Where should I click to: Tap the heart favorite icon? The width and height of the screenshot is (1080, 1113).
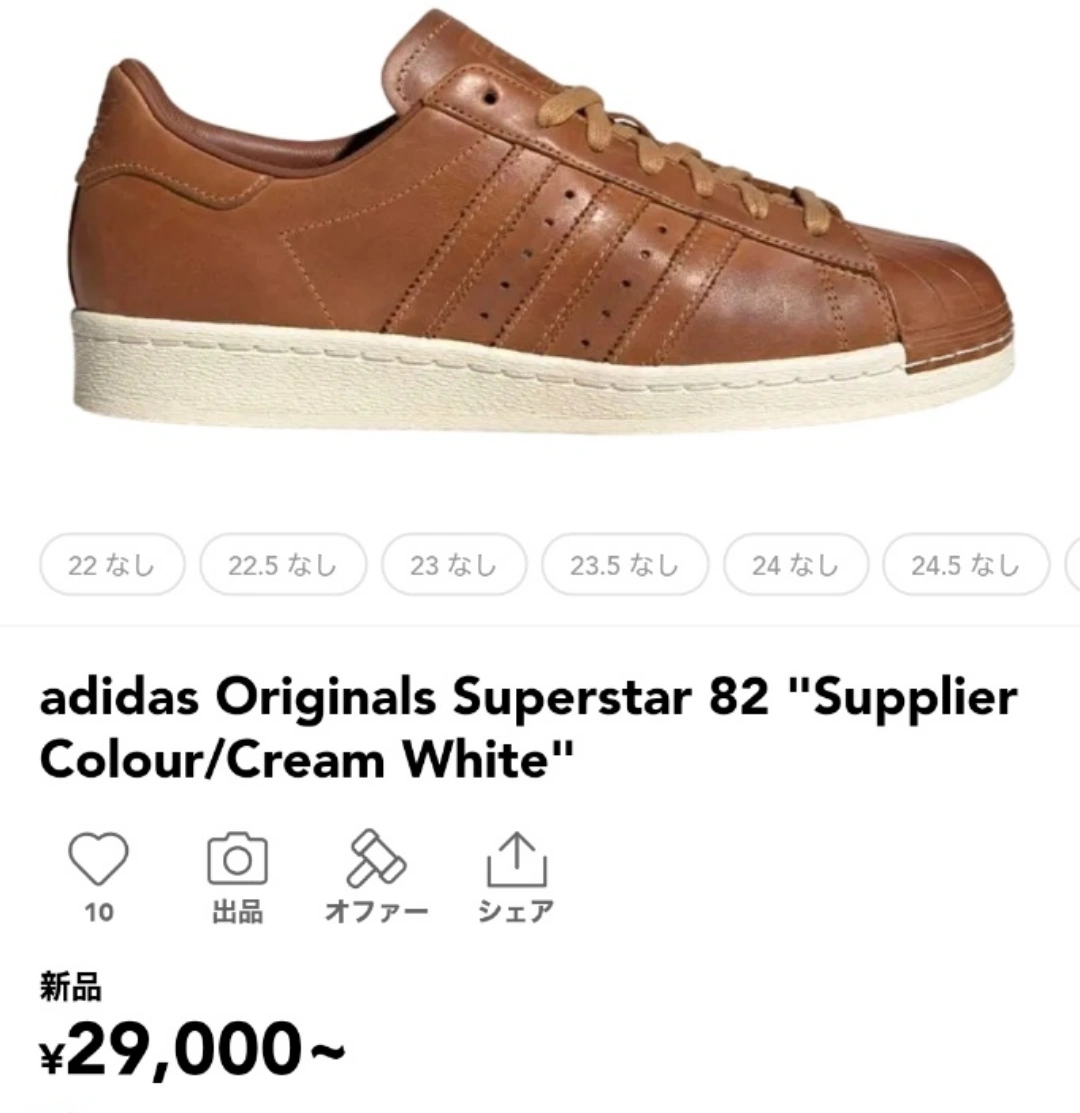pos(99,859)
